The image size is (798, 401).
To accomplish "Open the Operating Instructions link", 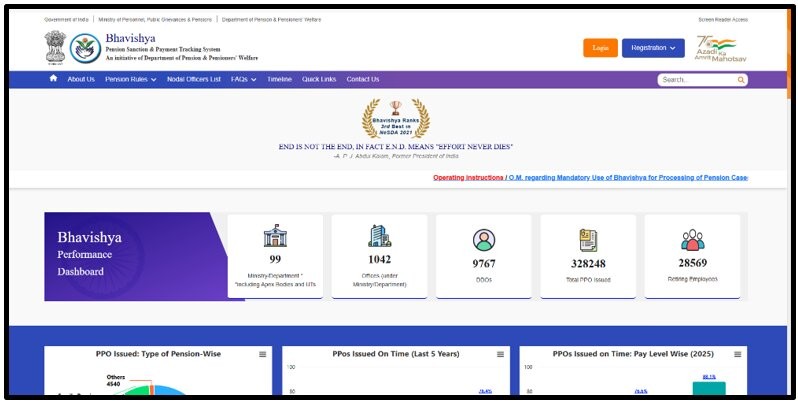I will coord(468,178).
